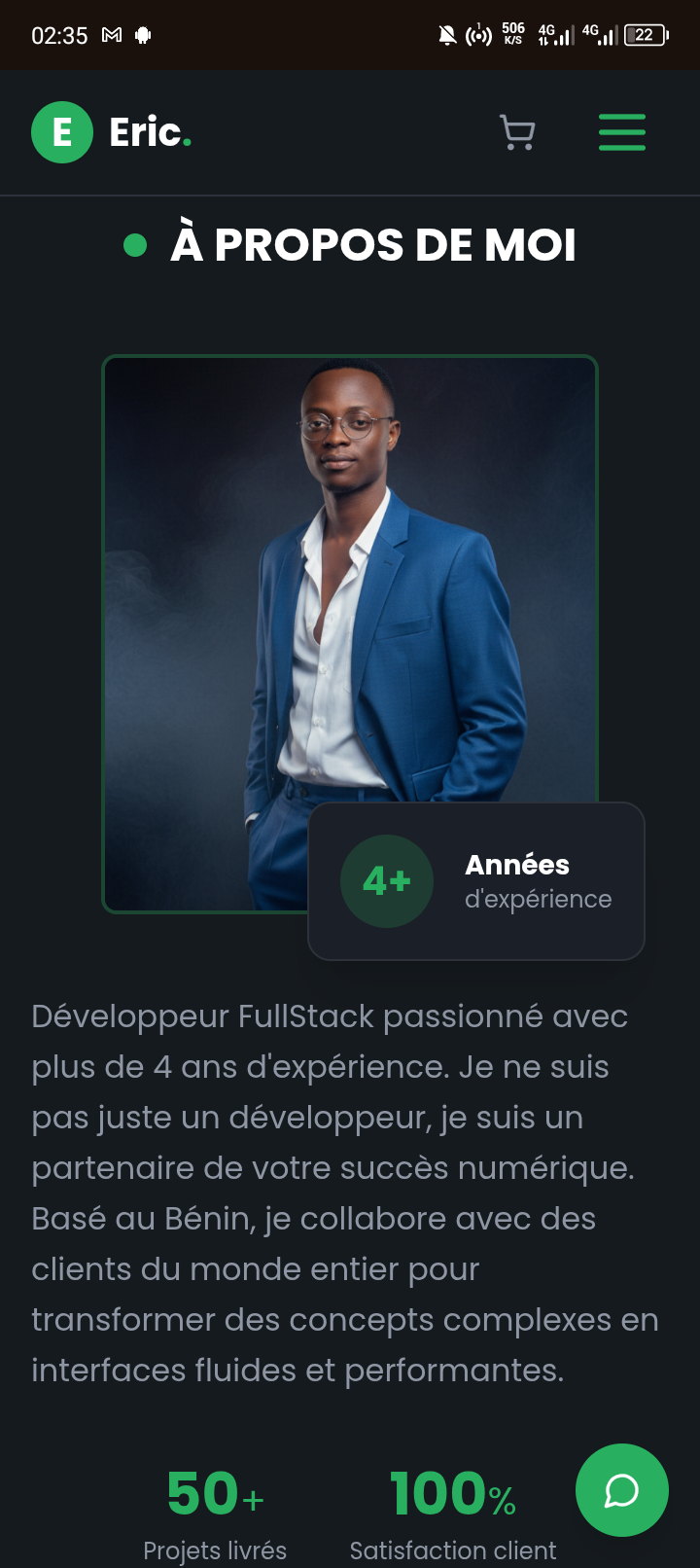Click the Développeur FullStack description paragraph
The width and height of the screenshot is (700, 1568).
click(345, 1193)
